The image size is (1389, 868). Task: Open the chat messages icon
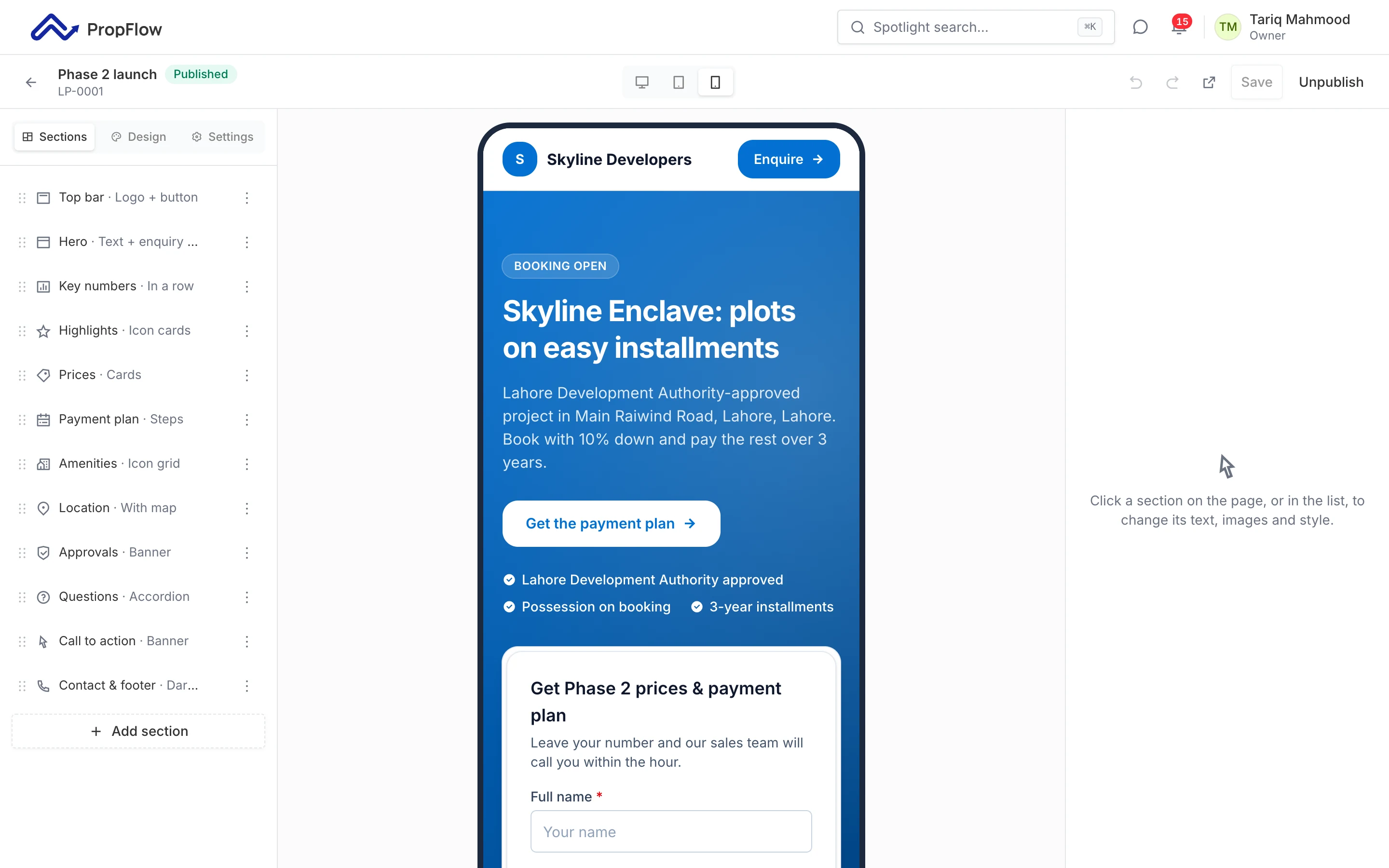click(1140, 27)
